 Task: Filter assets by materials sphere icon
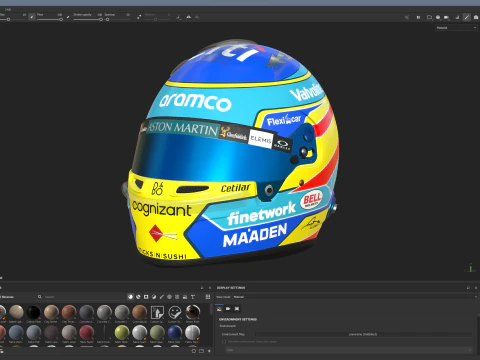130,297
